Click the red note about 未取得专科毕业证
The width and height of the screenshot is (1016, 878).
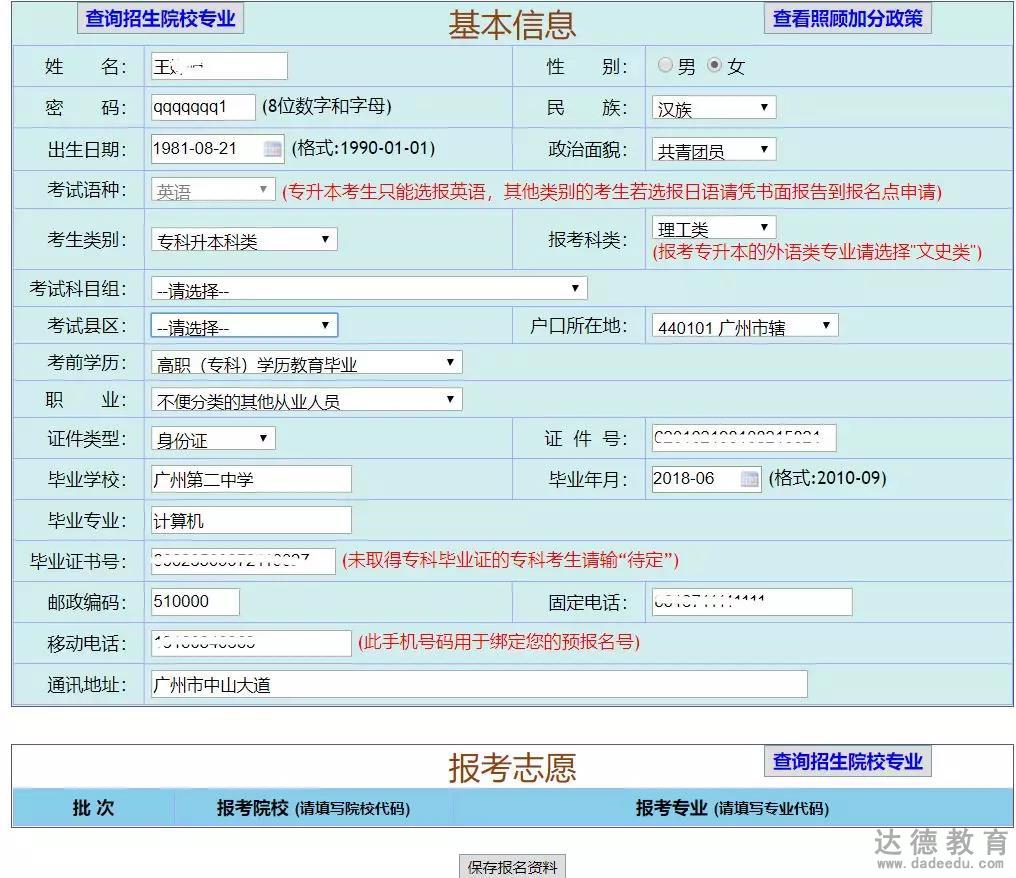(x=511, y=560)
